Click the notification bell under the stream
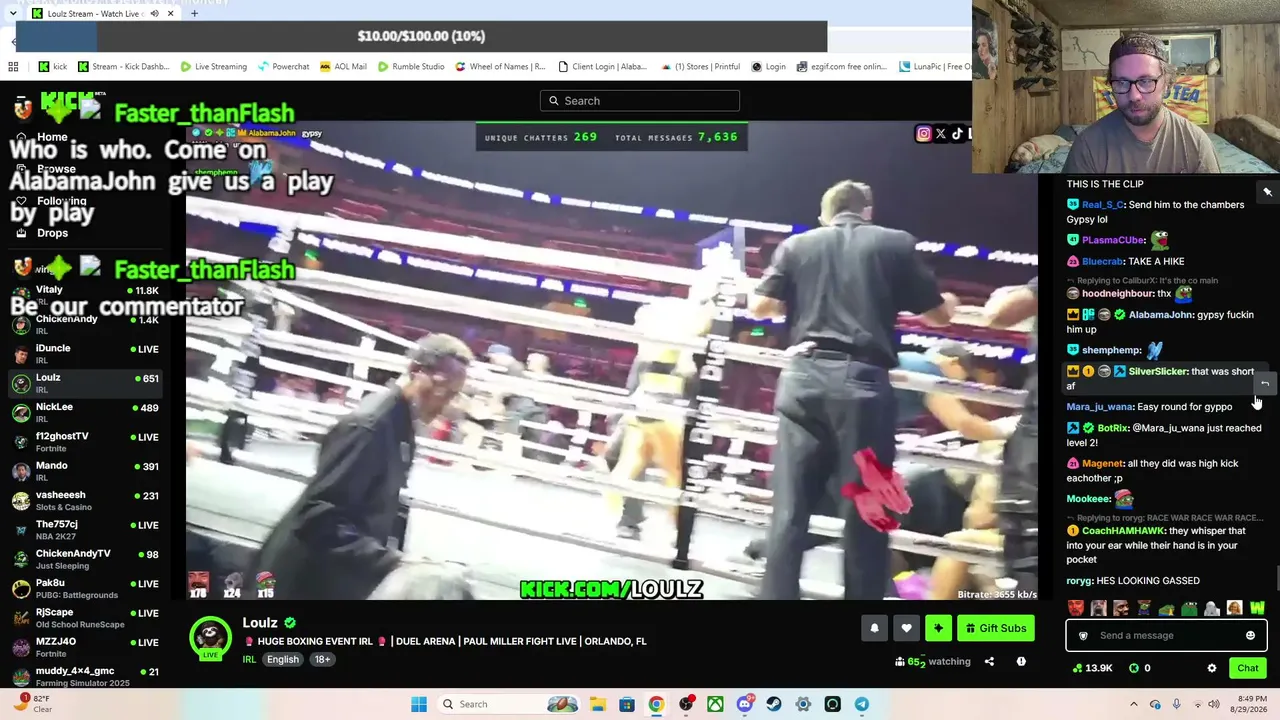The height and width of the screenshot is (720, 1280). click(874, 628)
